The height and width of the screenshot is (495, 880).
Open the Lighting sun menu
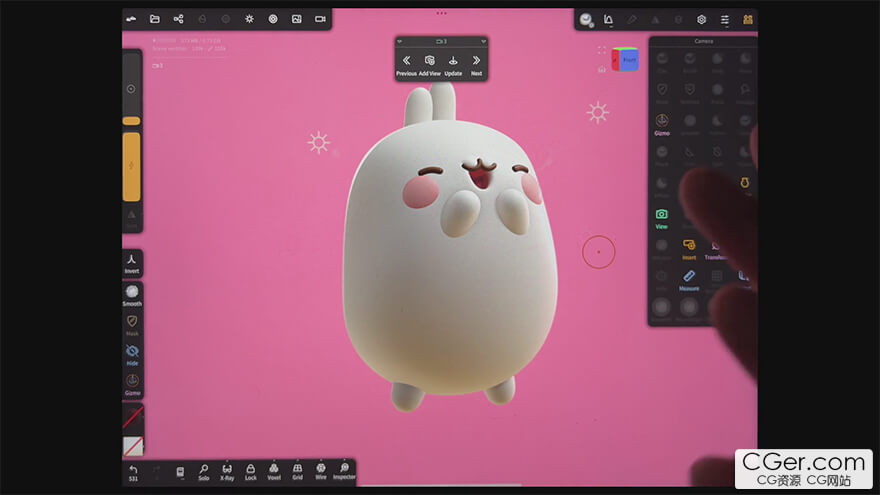[249, 19]
